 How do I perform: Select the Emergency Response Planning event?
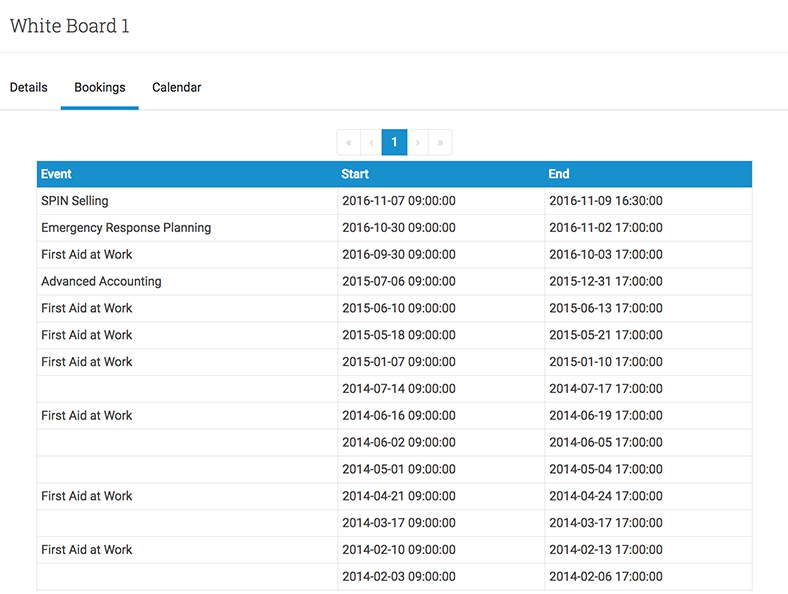(x=126, y=228)
